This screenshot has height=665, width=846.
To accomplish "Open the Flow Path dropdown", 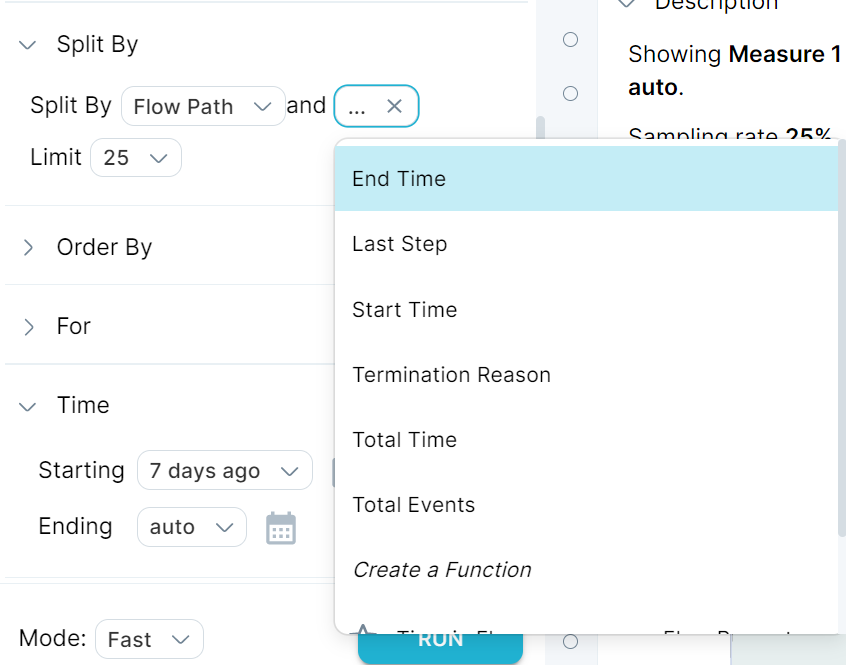I will [x=203, y=106].
